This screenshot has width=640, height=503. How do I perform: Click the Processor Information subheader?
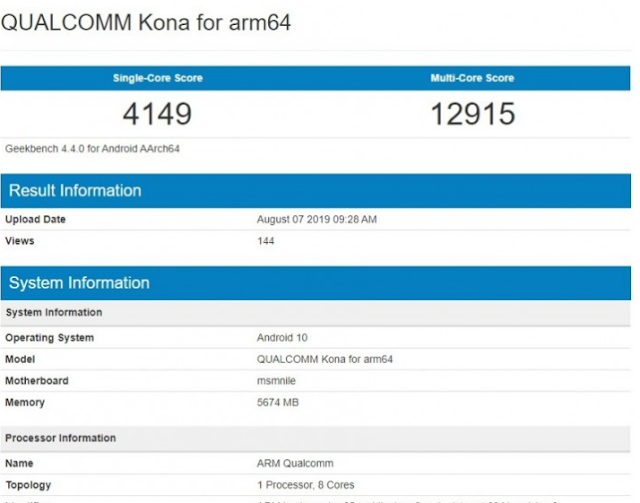[x=316, y=438]
